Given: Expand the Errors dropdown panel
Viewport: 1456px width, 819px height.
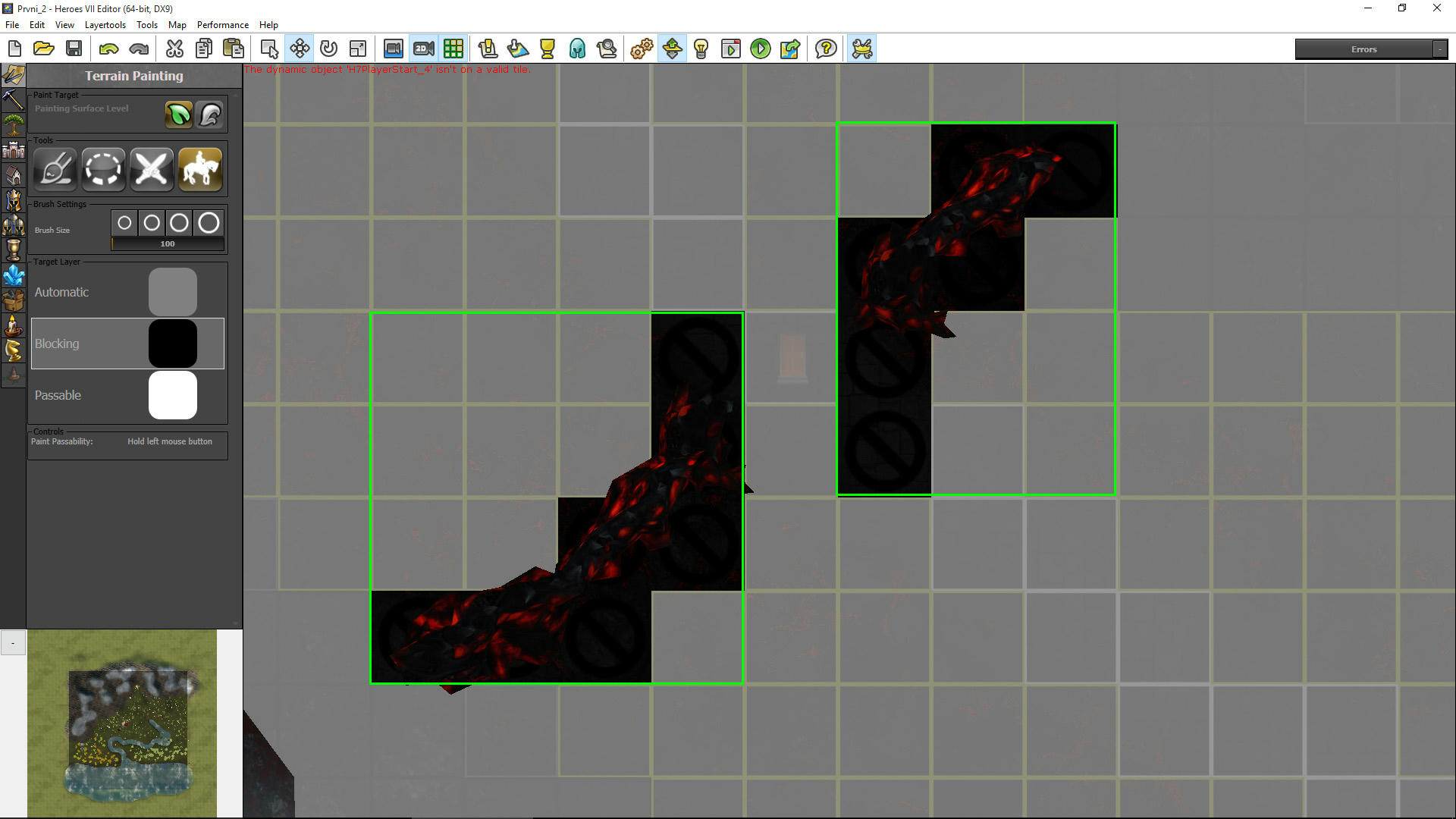Looking at the screenshot, I should (1439, 49).
